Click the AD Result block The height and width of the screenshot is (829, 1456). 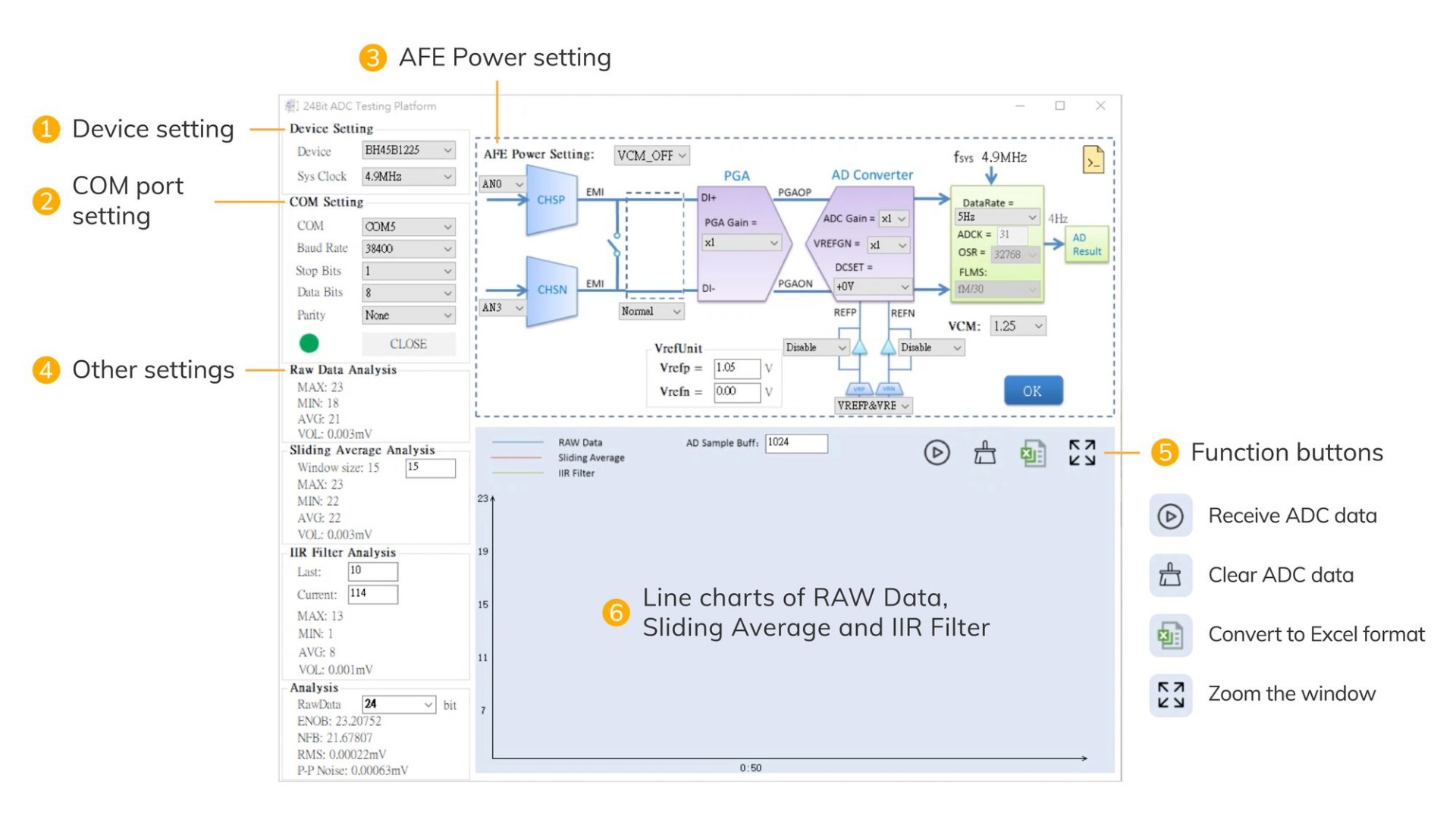1086,244
